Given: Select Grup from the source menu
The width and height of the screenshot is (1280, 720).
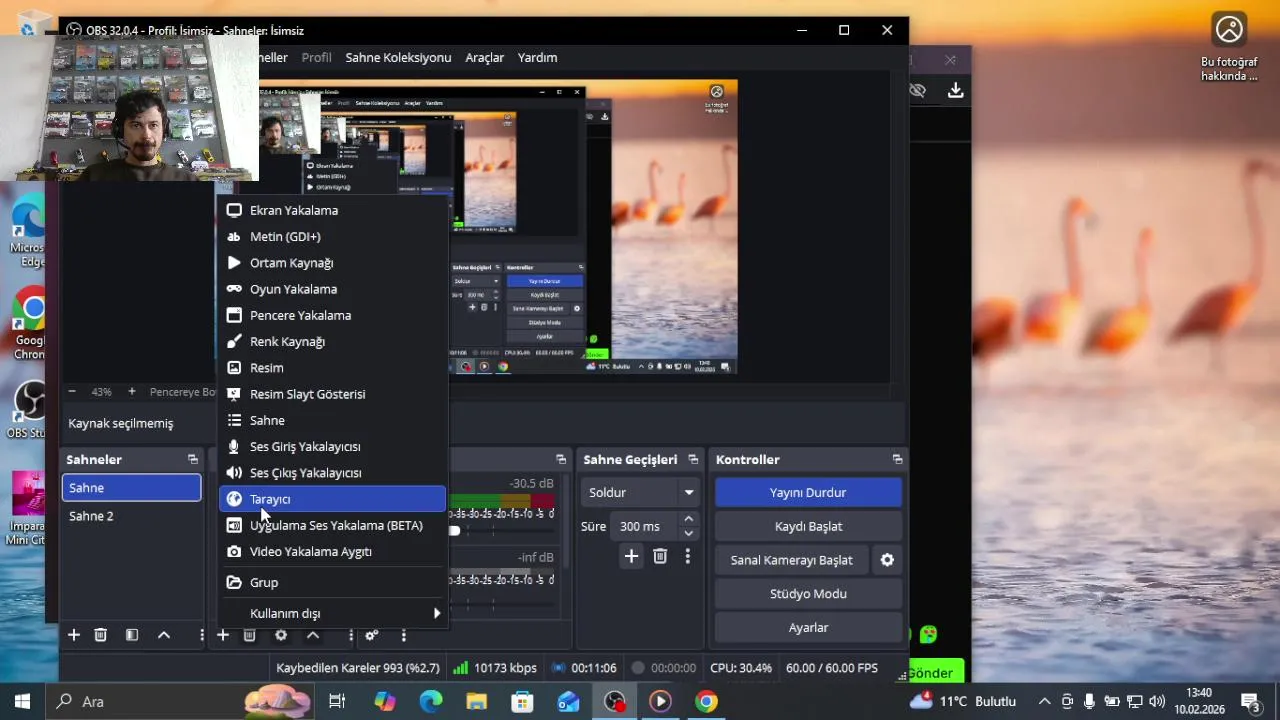Looking at the screenshot, I should click(x=333, y=582).
